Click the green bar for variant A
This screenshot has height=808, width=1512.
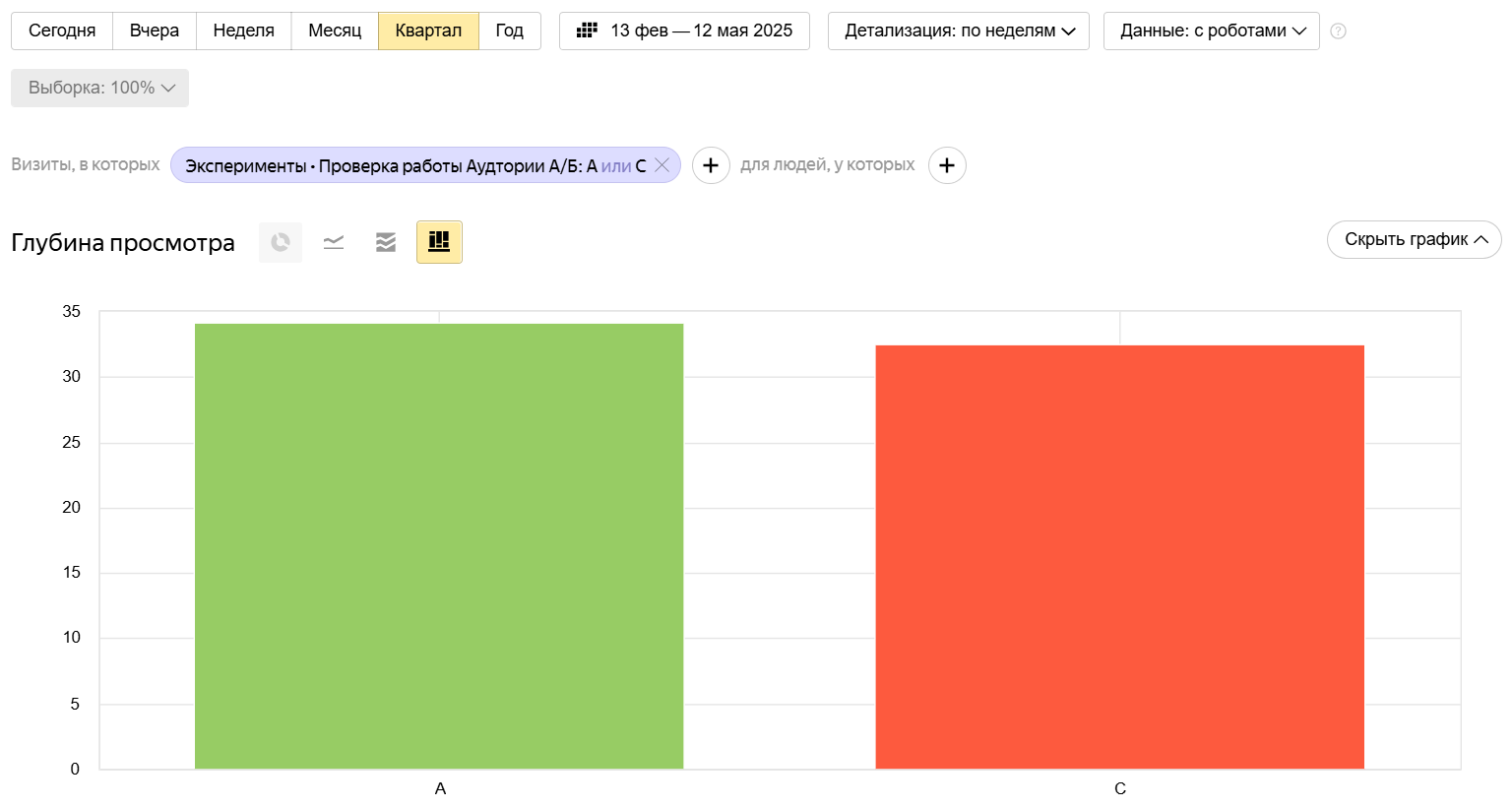439,546
